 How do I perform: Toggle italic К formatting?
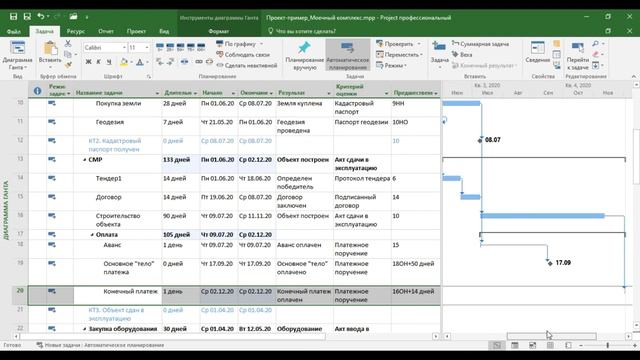click(98, 62)
